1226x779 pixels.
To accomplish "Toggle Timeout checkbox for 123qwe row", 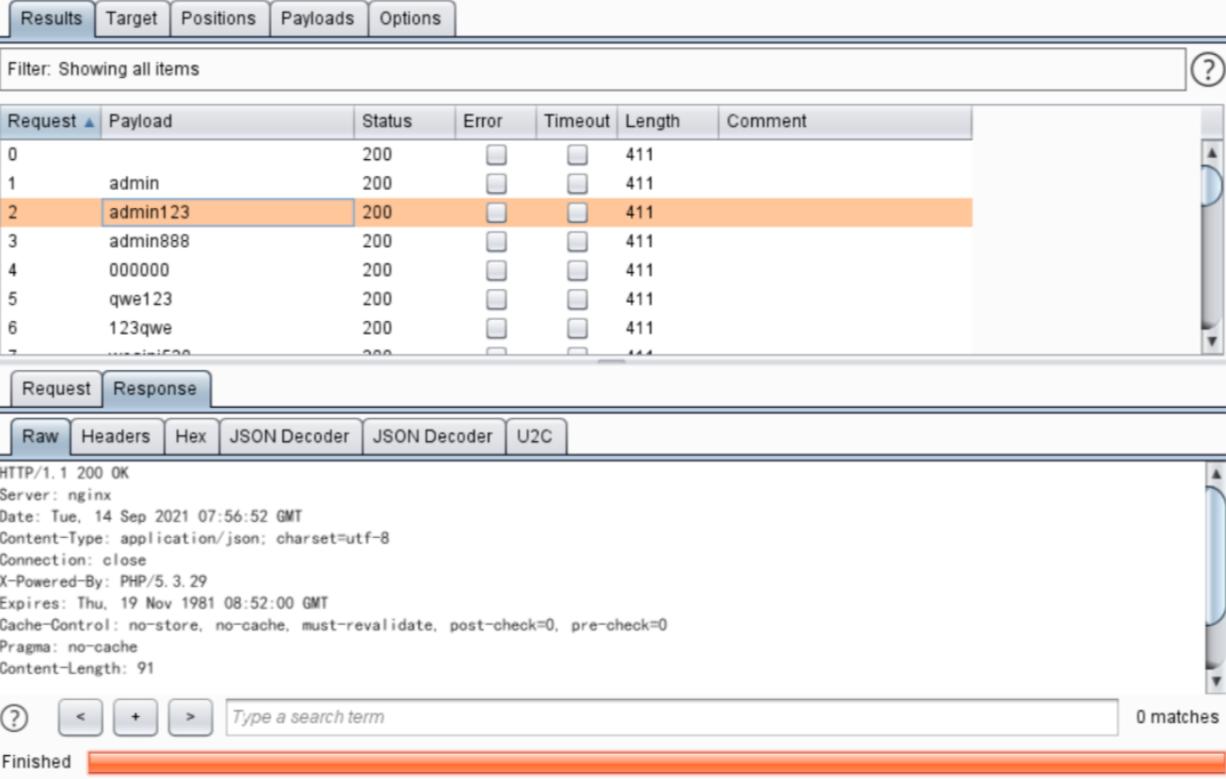I will (577, 328).
